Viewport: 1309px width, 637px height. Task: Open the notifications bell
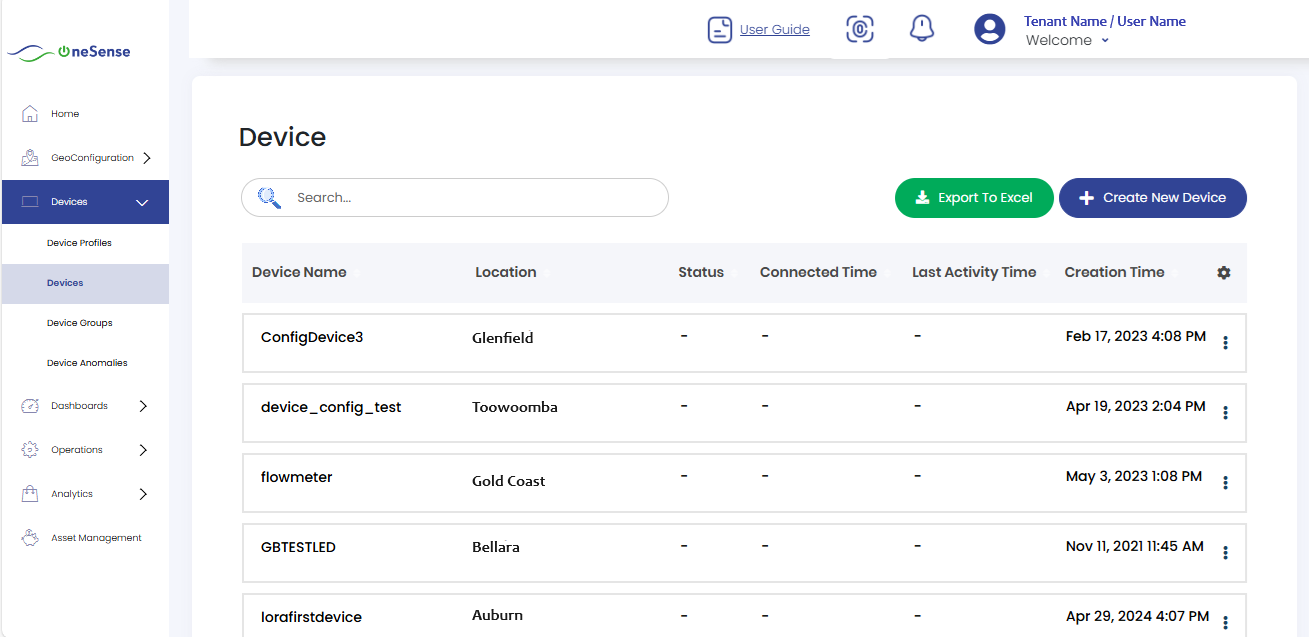click(x=921, y=29)
